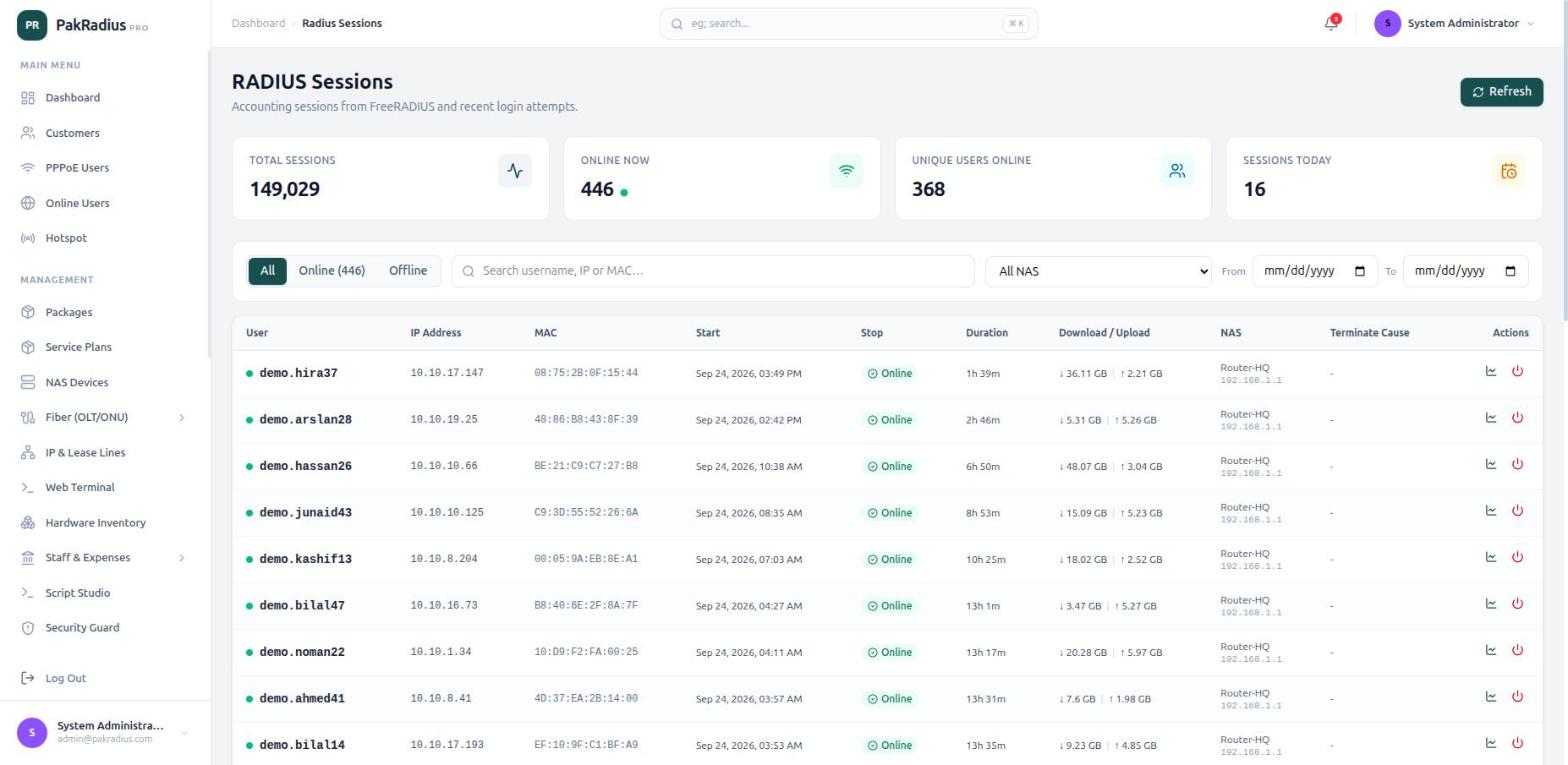The height and width of the screenshot is (765, 1568).
Task: Click the Dashboard breadcrumb link
Action: [x=258, y=23]
